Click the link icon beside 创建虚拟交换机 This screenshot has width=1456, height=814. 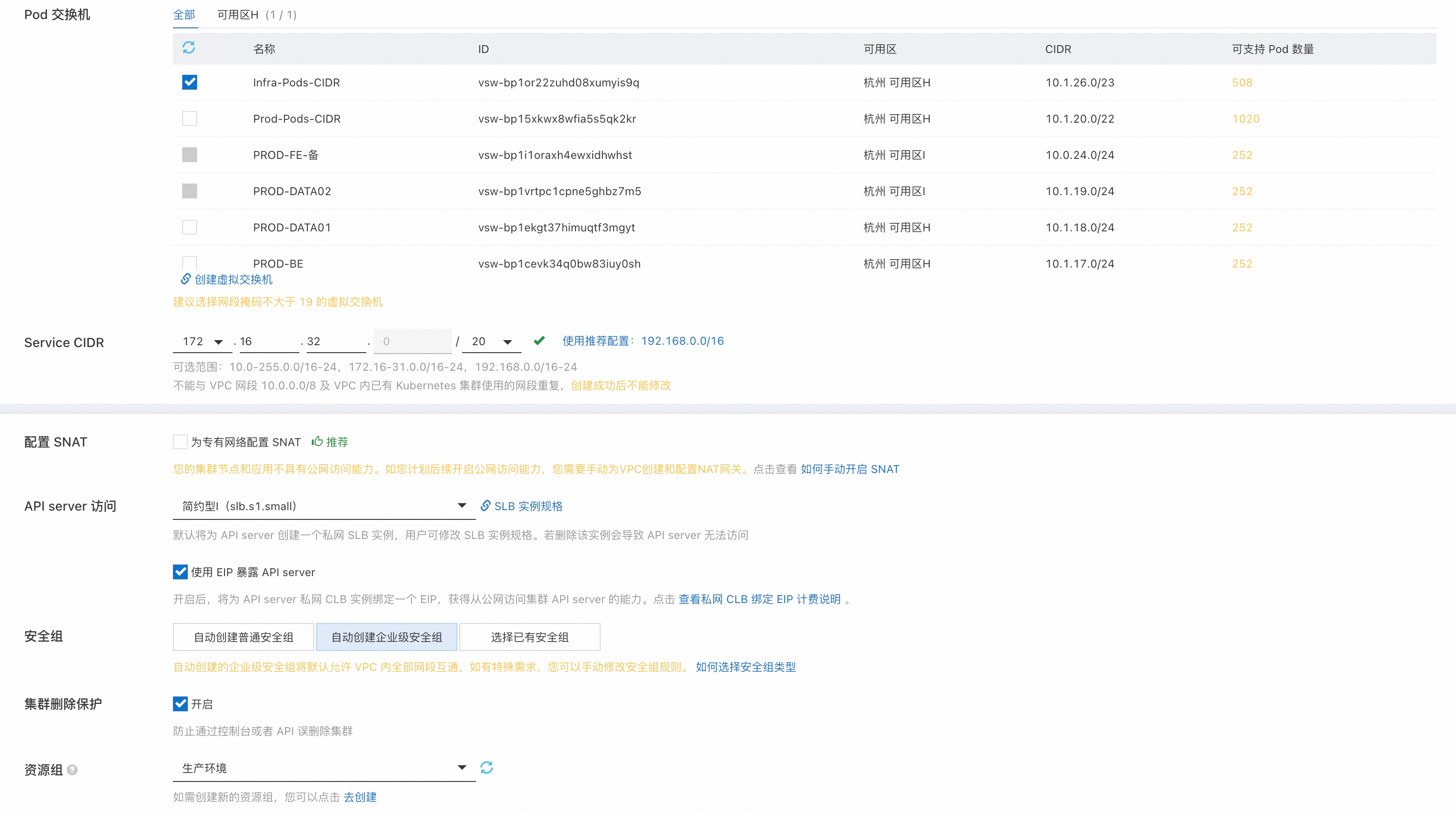tap(185, 279)
